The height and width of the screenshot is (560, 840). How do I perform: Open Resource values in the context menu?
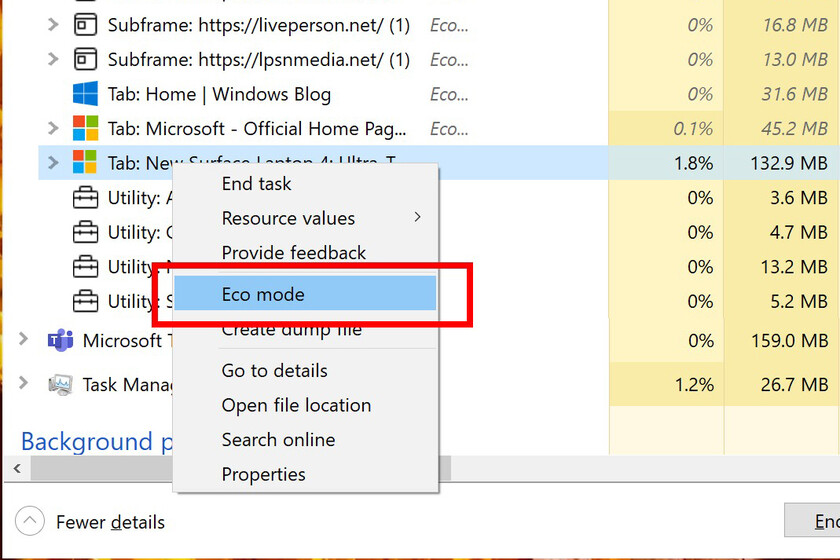coord(305,218)
